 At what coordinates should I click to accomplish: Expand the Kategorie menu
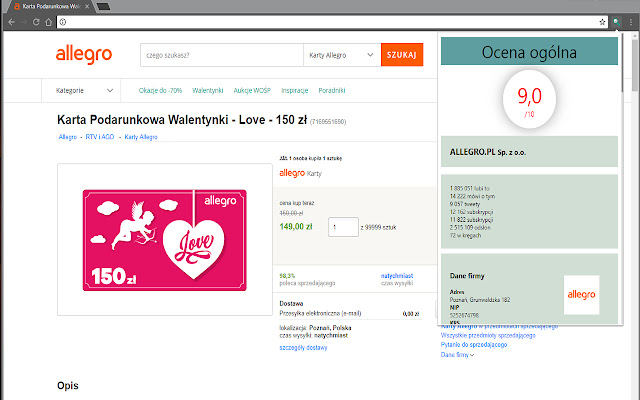pos(84,91)
